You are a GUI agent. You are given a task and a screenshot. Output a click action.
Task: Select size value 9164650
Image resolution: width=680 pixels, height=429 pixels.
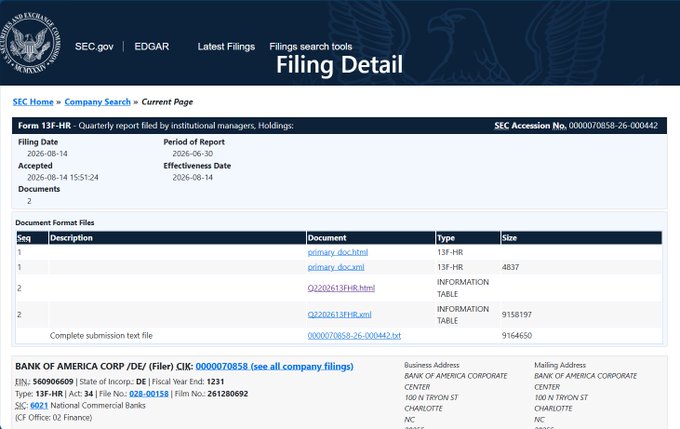click(x=517, y=336)
